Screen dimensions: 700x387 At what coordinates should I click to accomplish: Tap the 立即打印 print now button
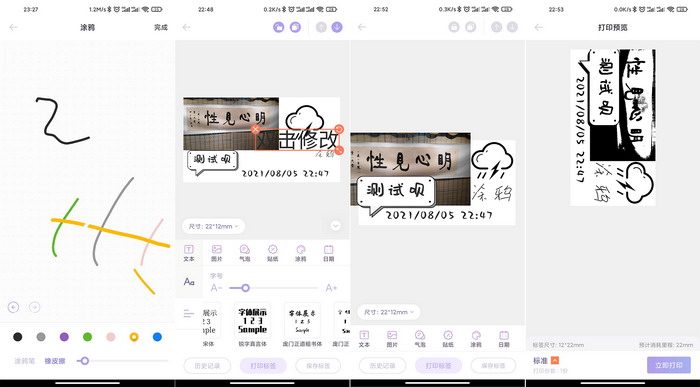click(669, 365)
